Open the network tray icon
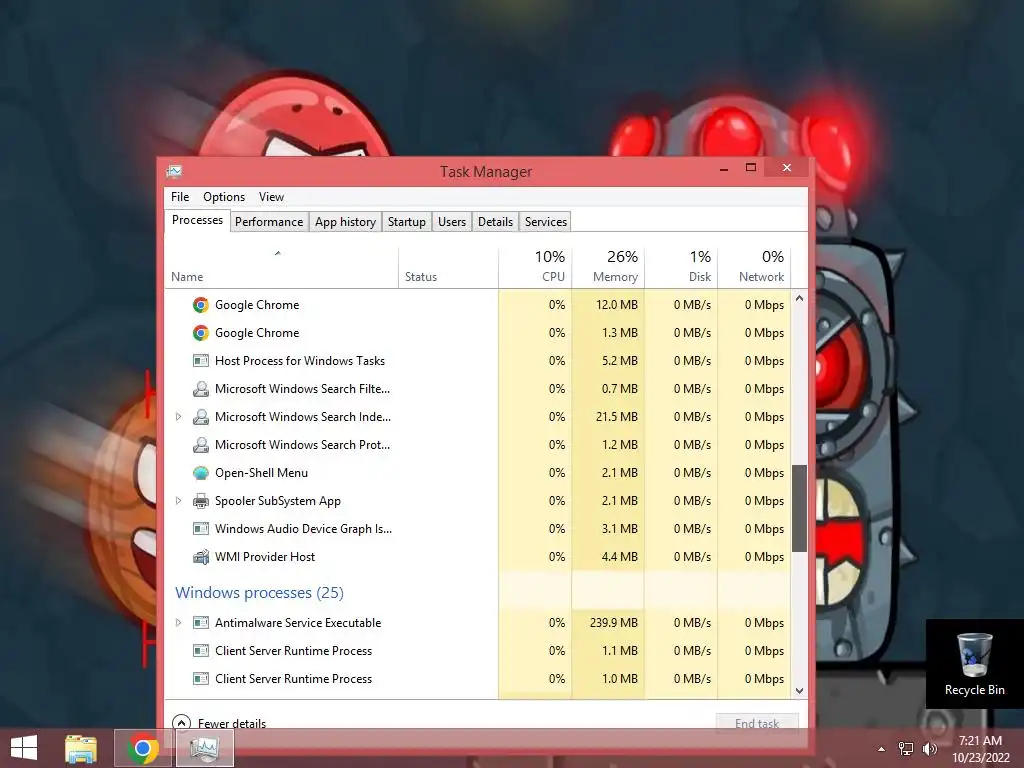The height and width of the screenshot is (768, 1024). (x=906, y=748)
